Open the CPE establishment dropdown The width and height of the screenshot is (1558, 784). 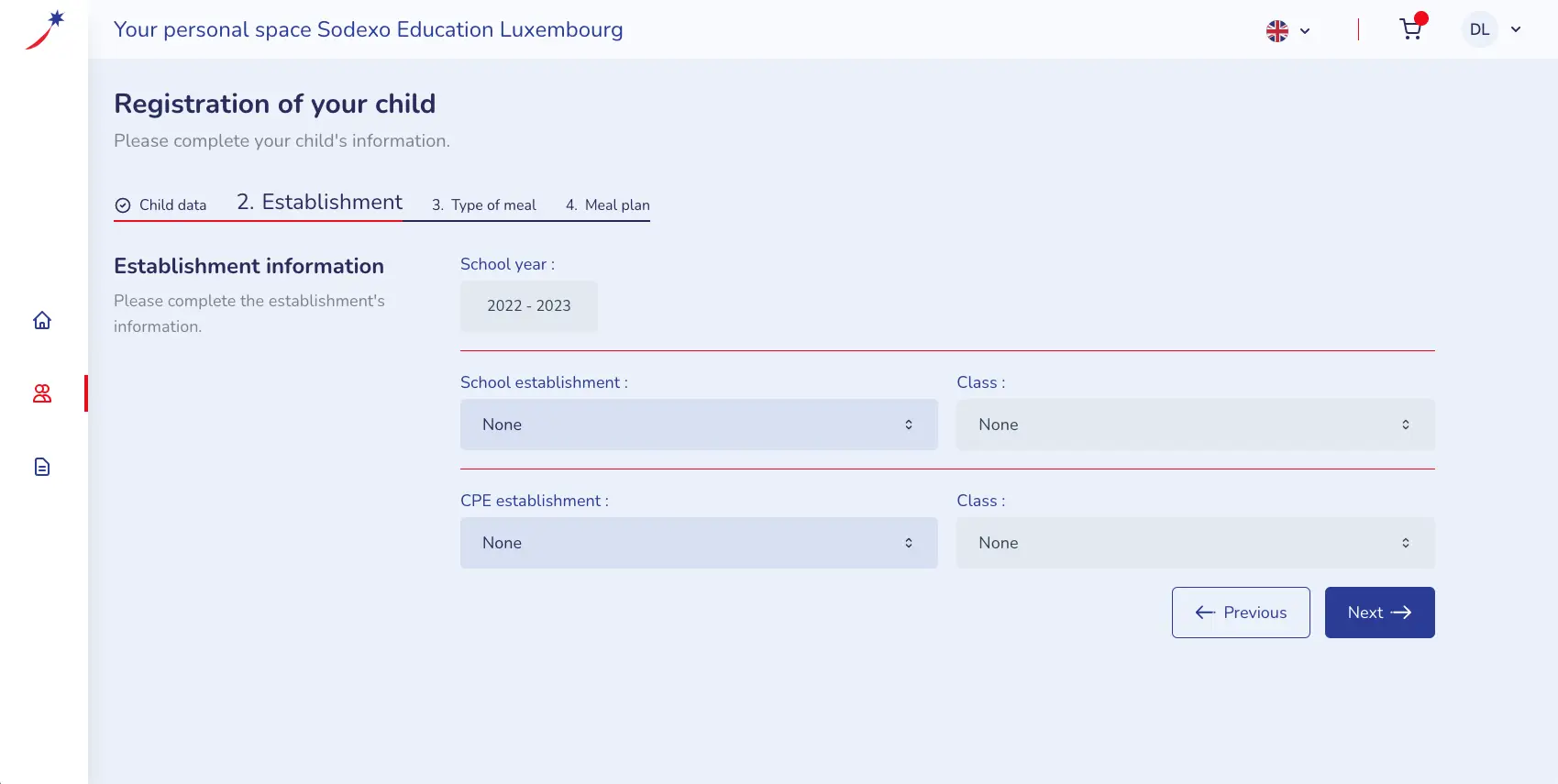click(698, 543)
